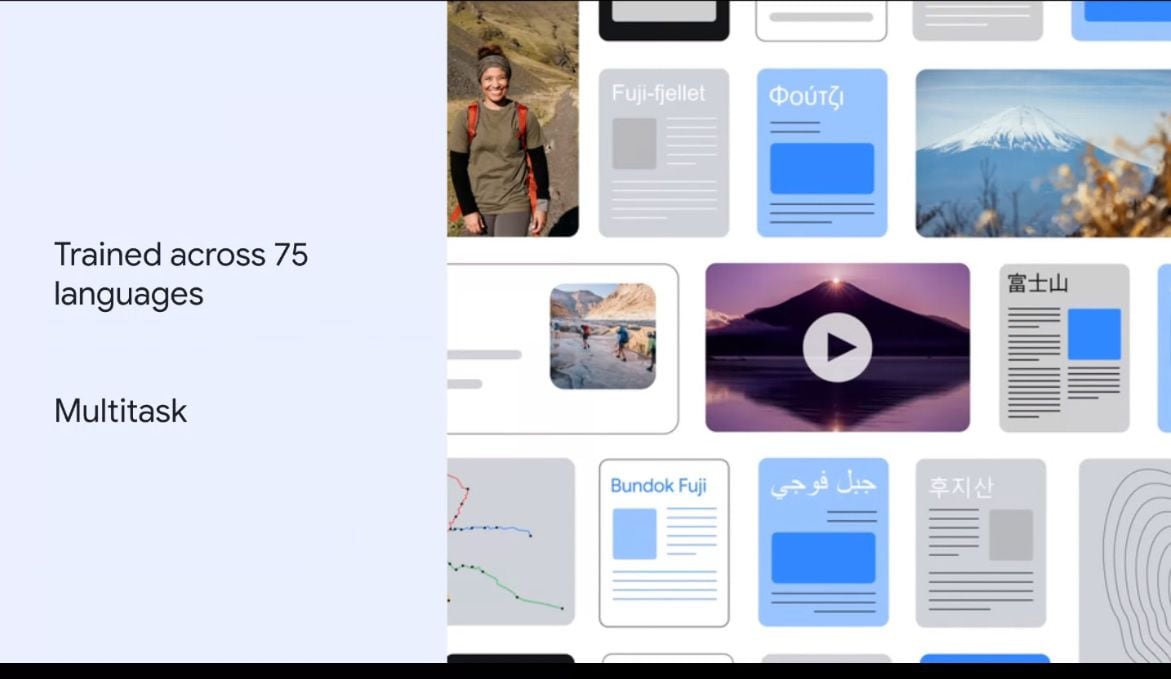Click gray image placeholder in Fuji-fjellet card
Viewport: 1171px width, 679px height.
(634, 143)
